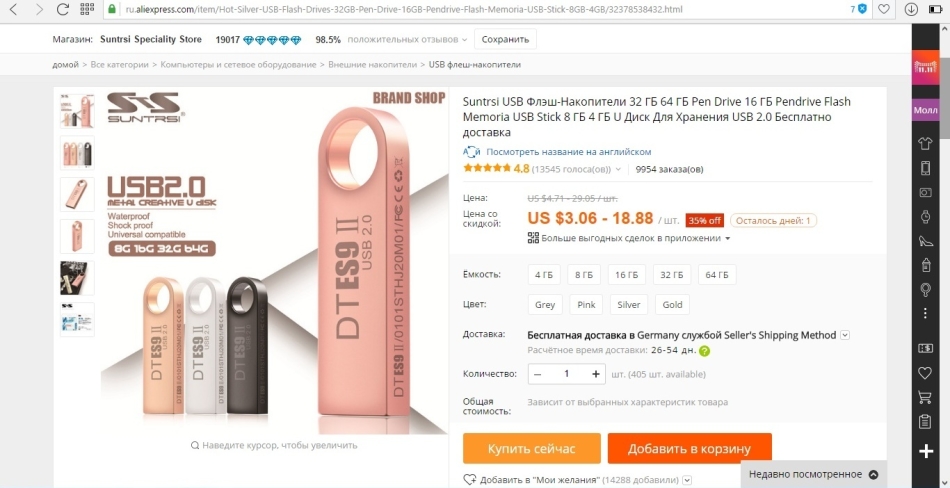The image size is (950, 488).
Task: Open the downloads arrow icon
Action: pyautogui.click(x=911, y=9)
